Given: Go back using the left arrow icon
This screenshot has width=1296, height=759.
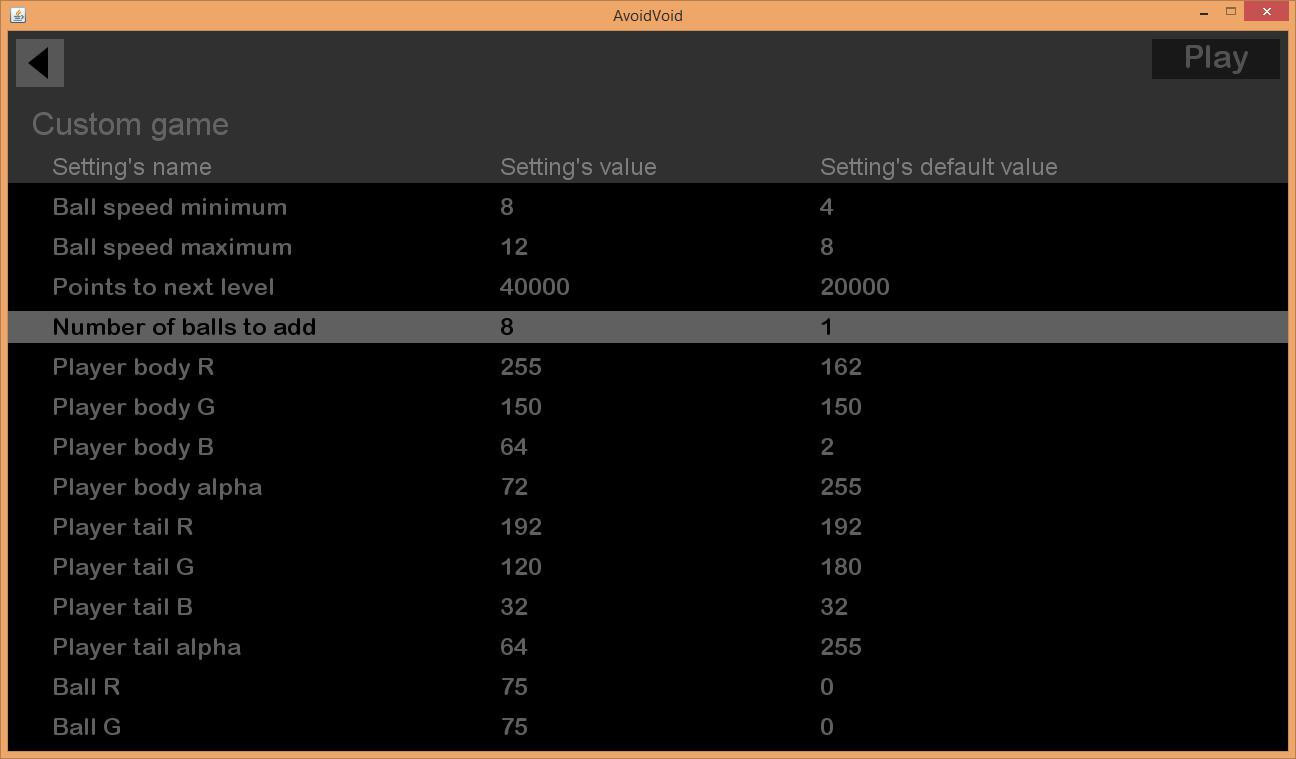Looking at the screenshot, I should [40, 63].
